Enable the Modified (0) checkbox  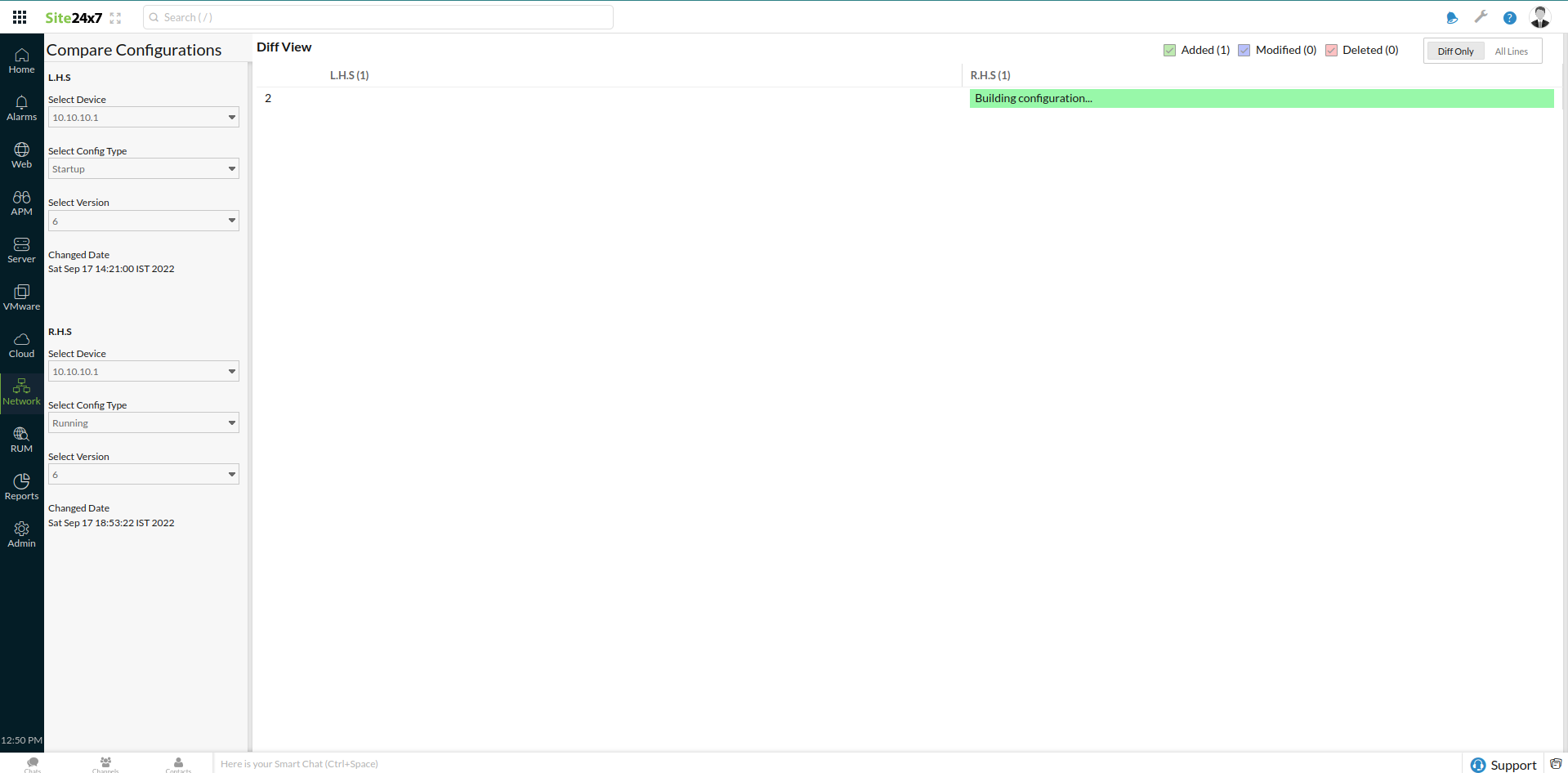tap(1244, 50)
